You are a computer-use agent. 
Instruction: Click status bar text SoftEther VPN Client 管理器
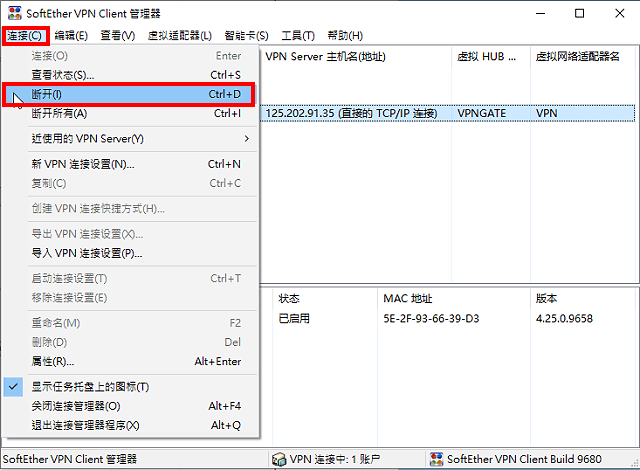coord(70,459)
